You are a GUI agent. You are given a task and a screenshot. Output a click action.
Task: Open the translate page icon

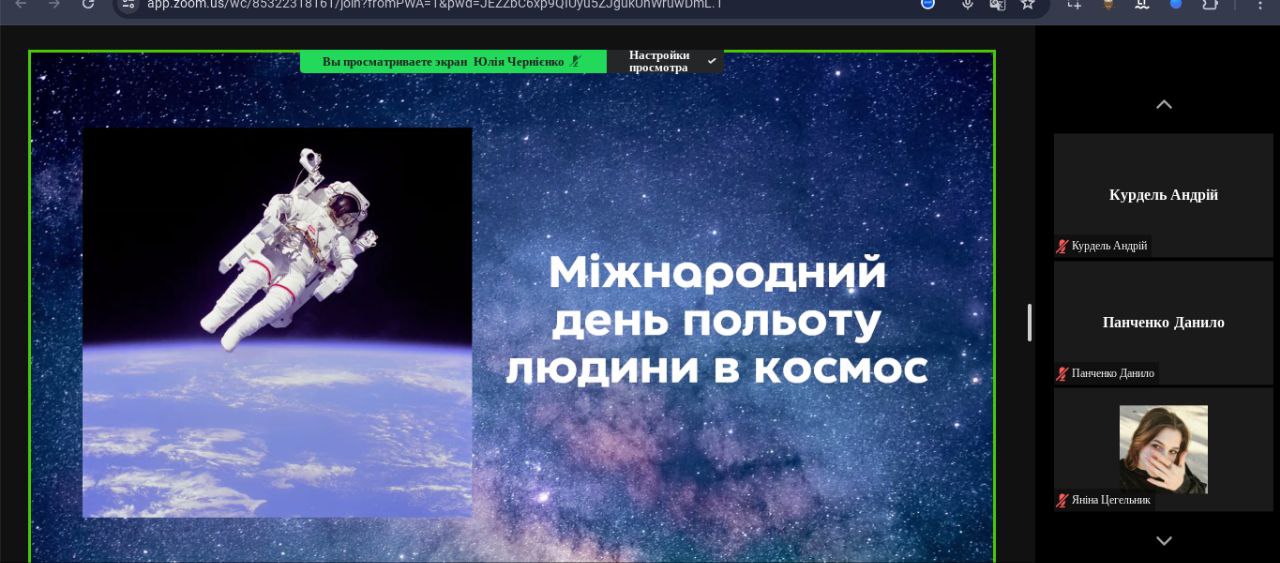pos(997,4)
